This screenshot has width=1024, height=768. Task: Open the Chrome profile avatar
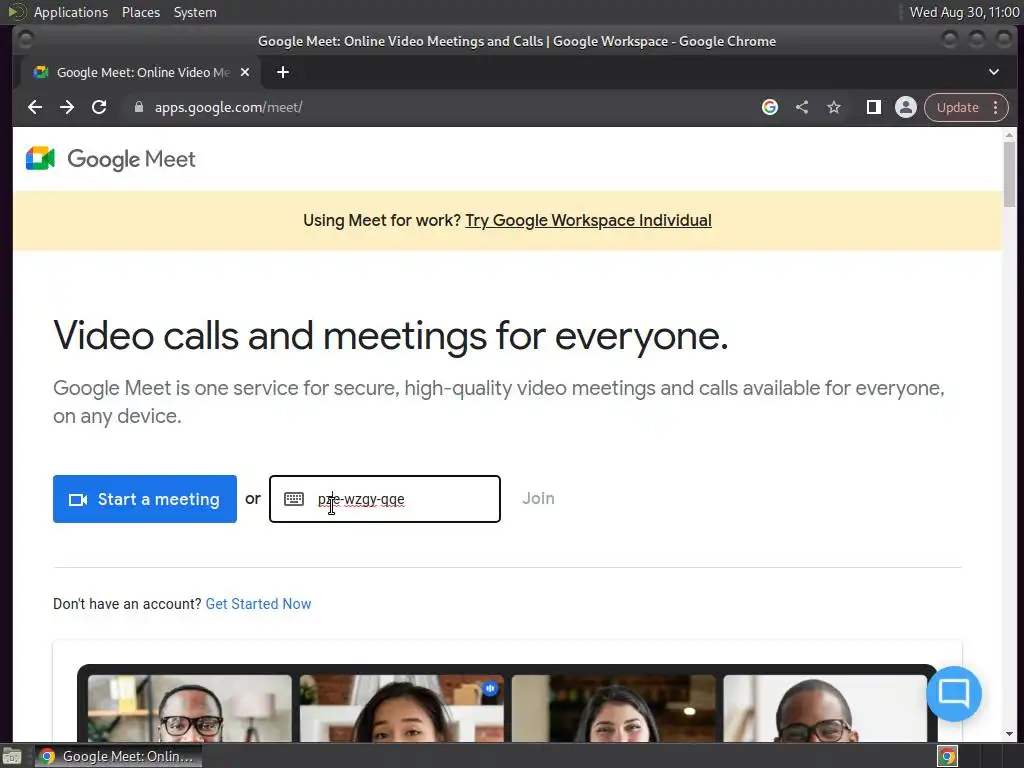point(906,107)
